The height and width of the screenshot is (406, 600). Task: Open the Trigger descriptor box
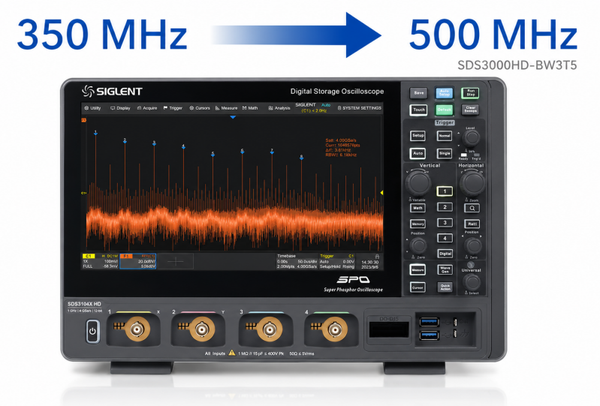(x=338, y=261)
